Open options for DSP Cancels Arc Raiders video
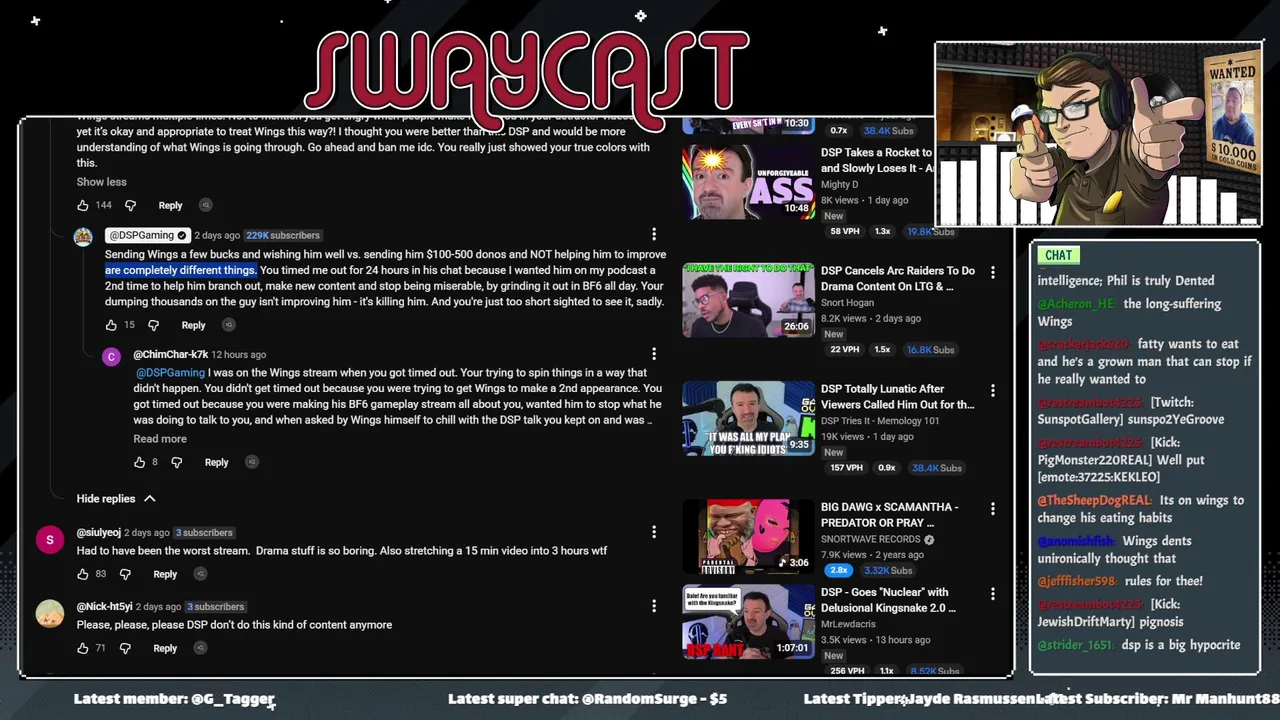 [992, 272]
